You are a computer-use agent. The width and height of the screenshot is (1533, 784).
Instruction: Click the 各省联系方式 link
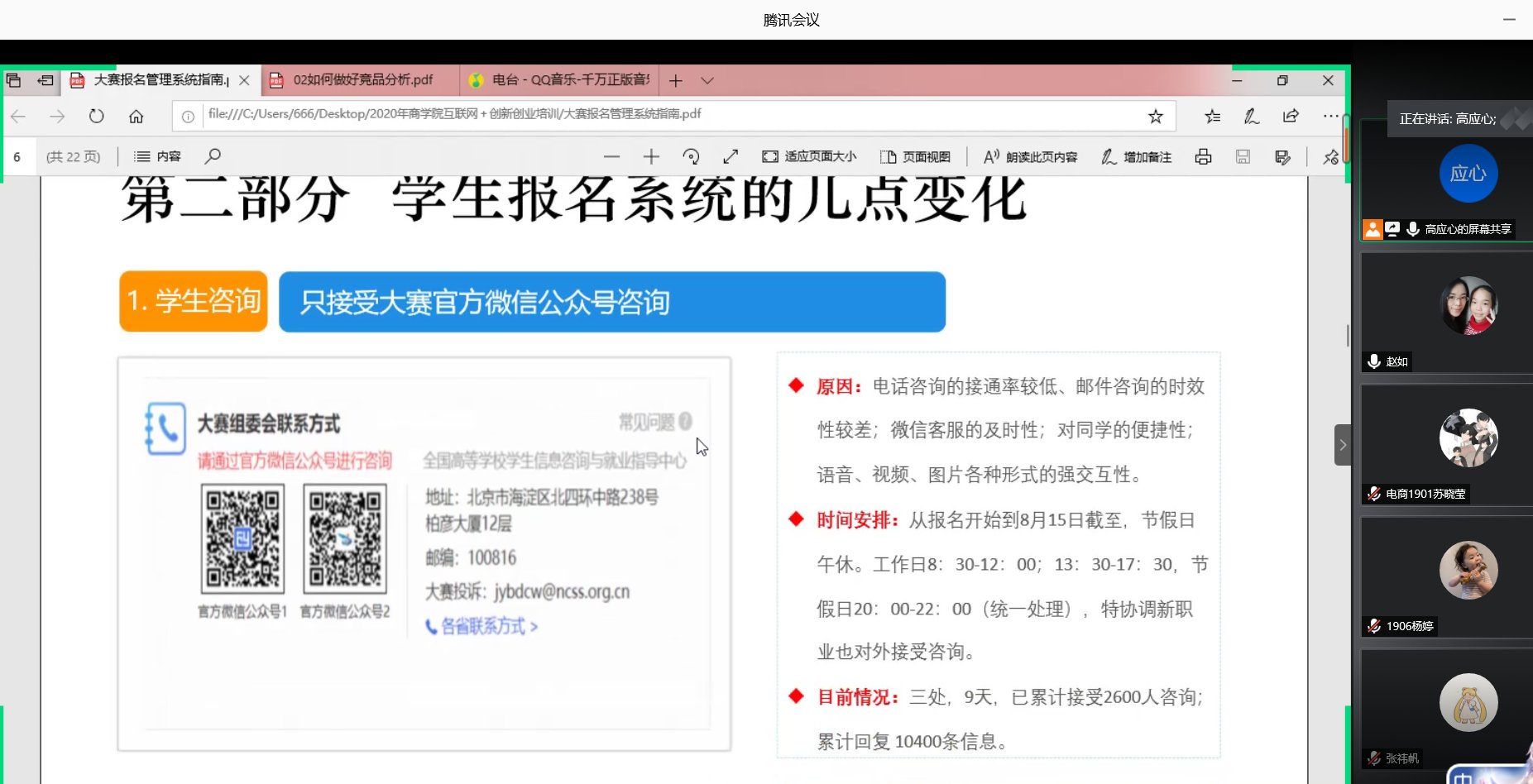tap(482, 627)
